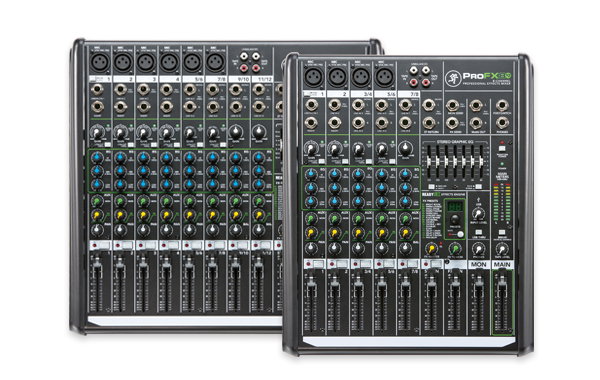Click the white tape-in RCA jack on ProFX8 mixer
Screen dimensions: 600x380
414,71
